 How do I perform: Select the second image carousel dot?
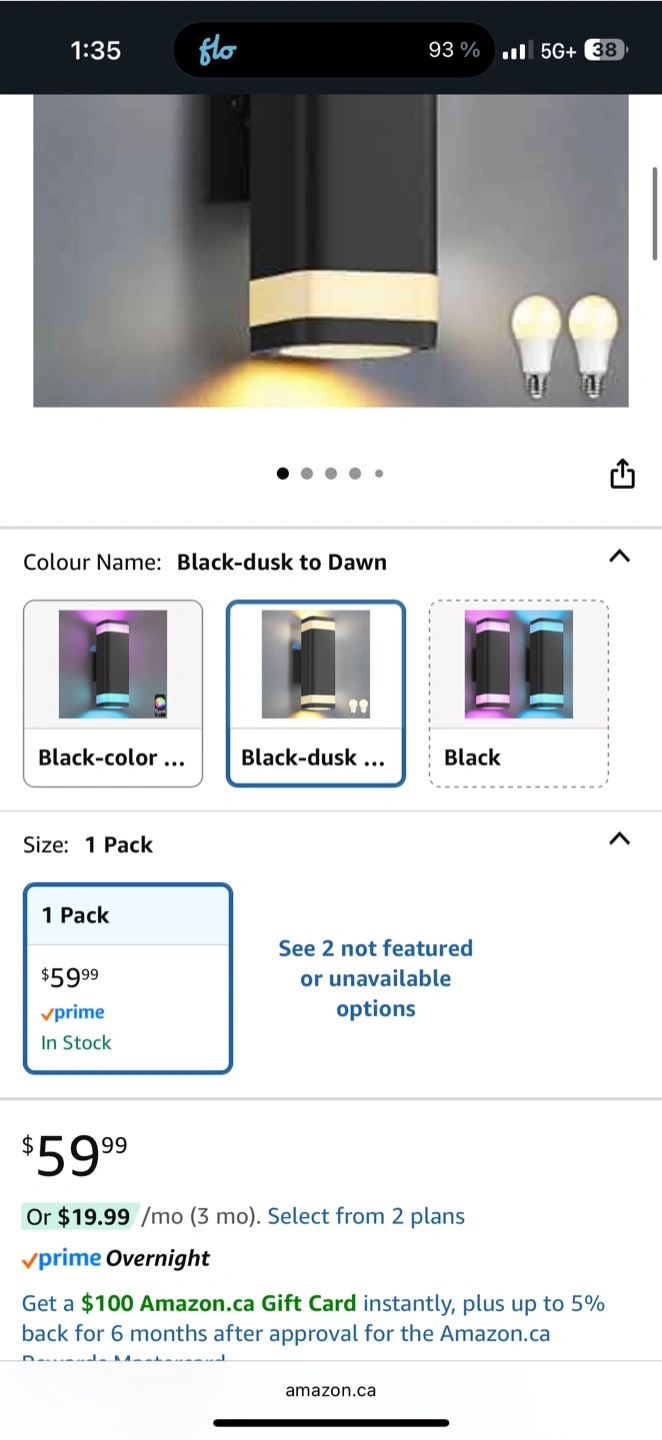tap(307, 473)
